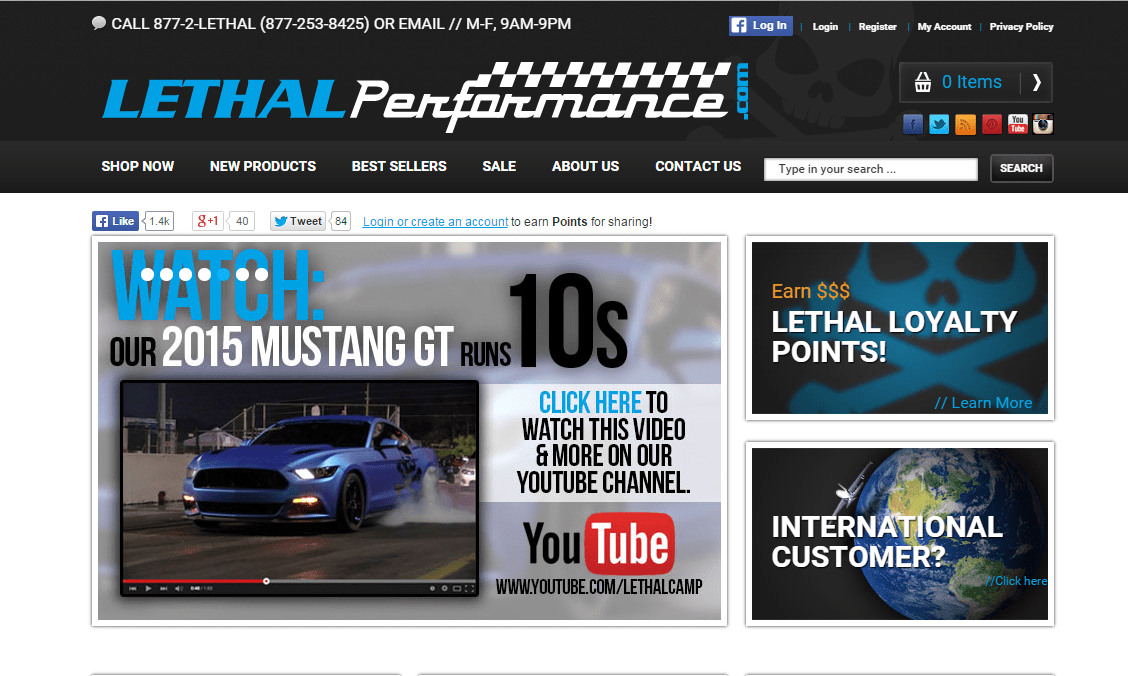The width and height of the screenshot is (1128, 676).
Task: Click the Mustang video thumbnail in banner
Action: click(299, 488)
